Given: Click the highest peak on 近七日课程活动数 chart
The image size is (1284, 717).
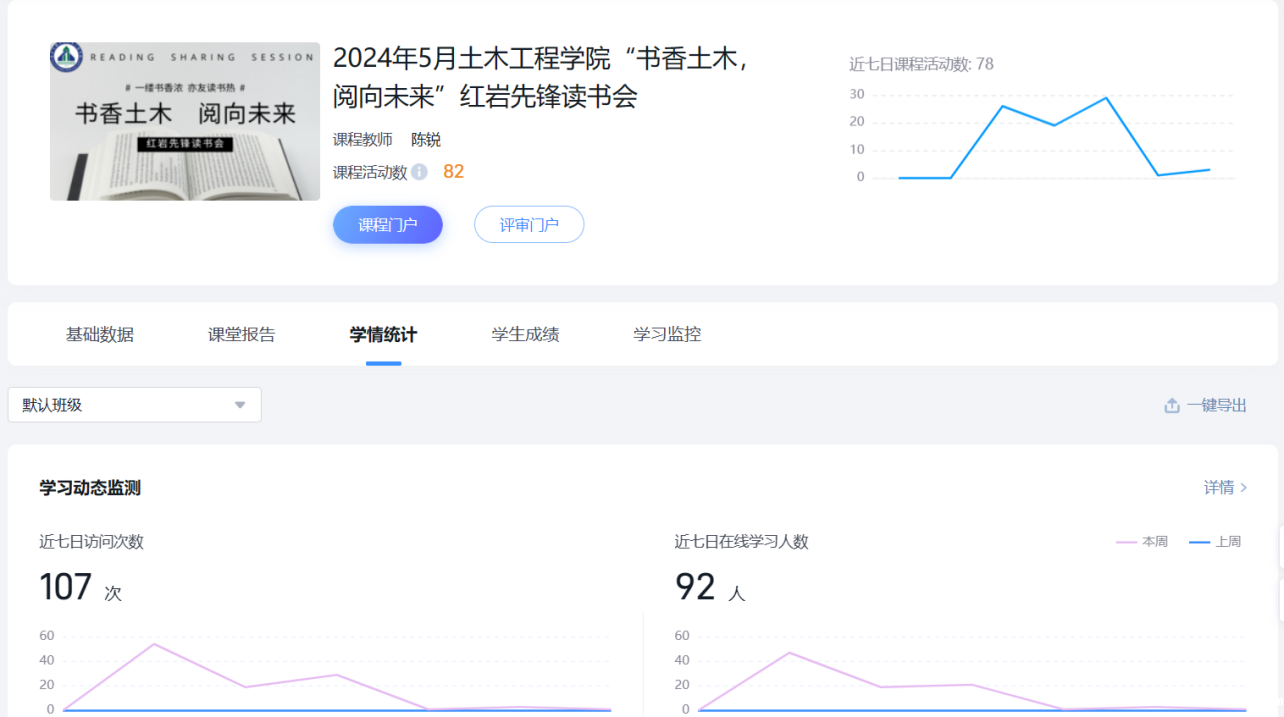Looking at the screenshot, I should 1106,98.
